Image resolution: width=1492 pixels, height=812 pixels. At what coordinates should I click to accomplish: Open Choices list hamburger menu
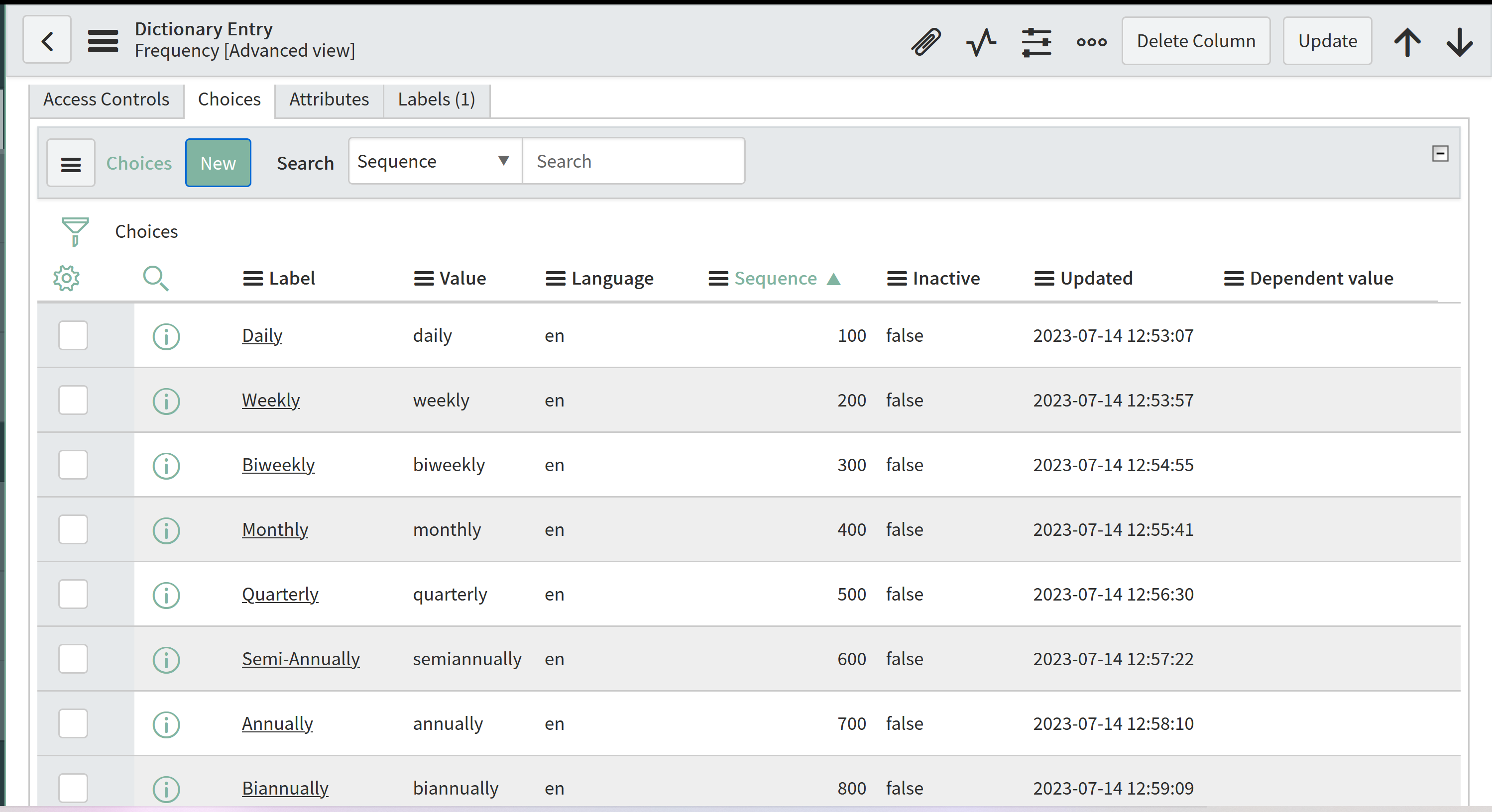[71, 164]
